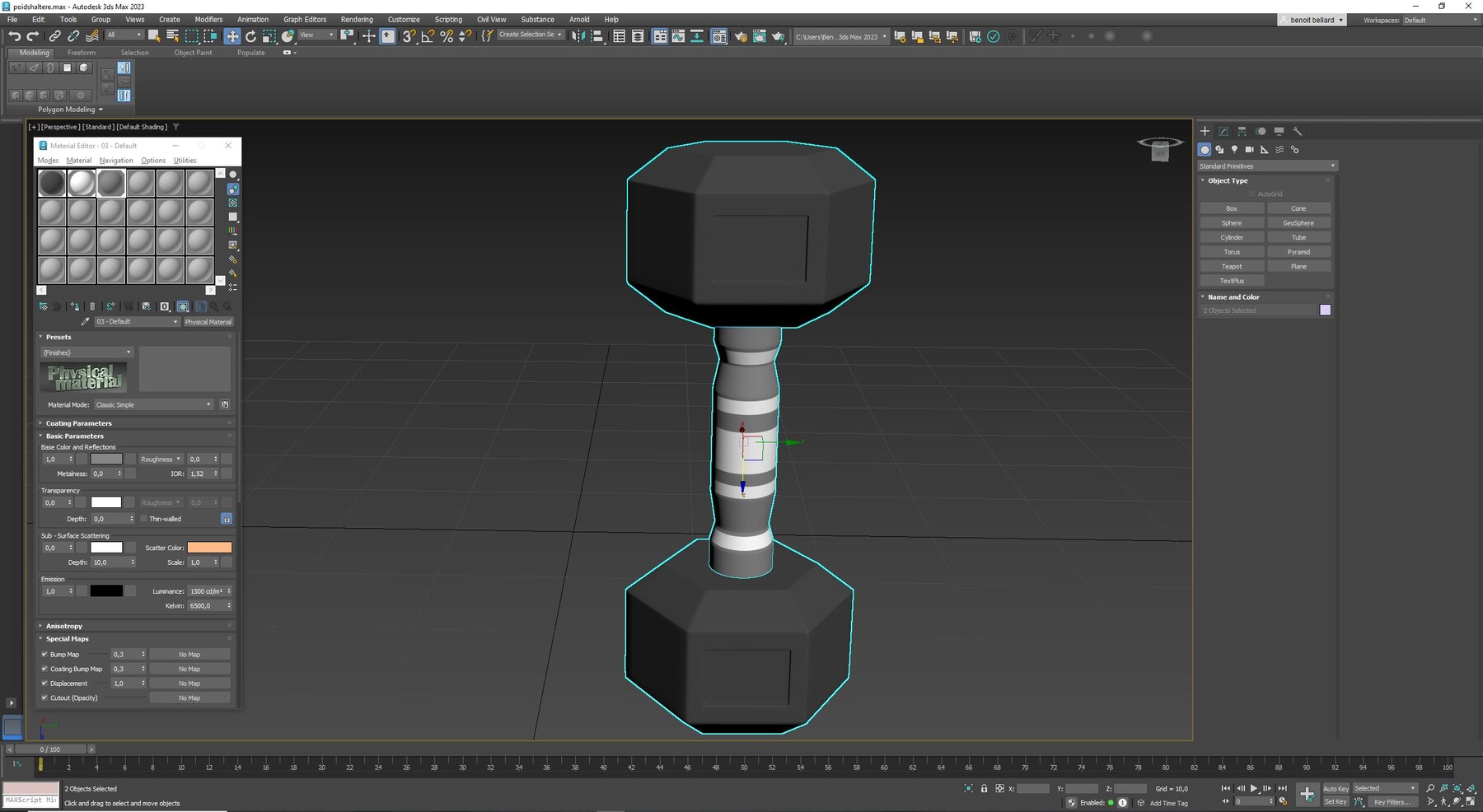This screenshot has width=1483, height=812.
Task: Click the No Map button for Displacement
Action: point(189,683)
